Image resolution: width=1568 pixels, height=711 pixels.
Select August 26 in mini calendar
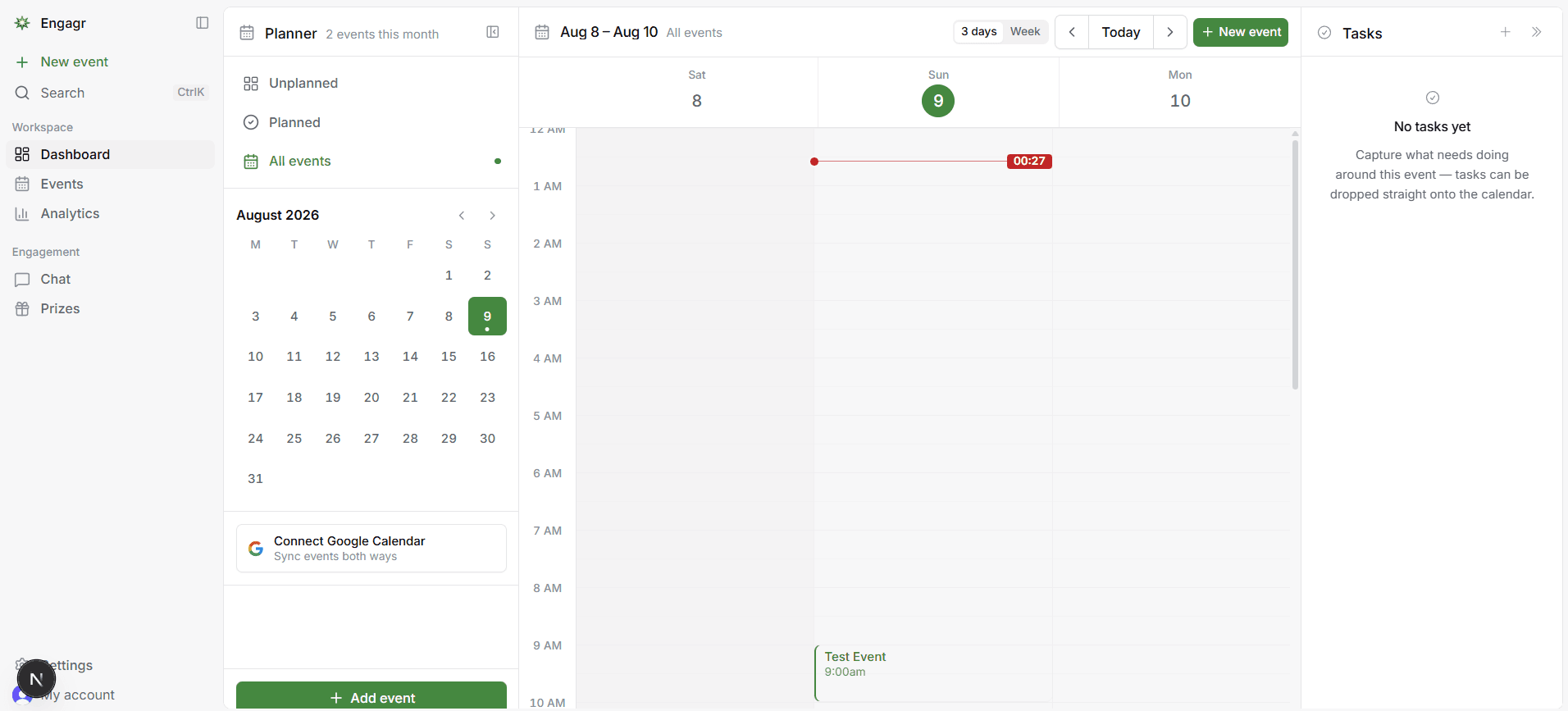(x=333, y=439)
